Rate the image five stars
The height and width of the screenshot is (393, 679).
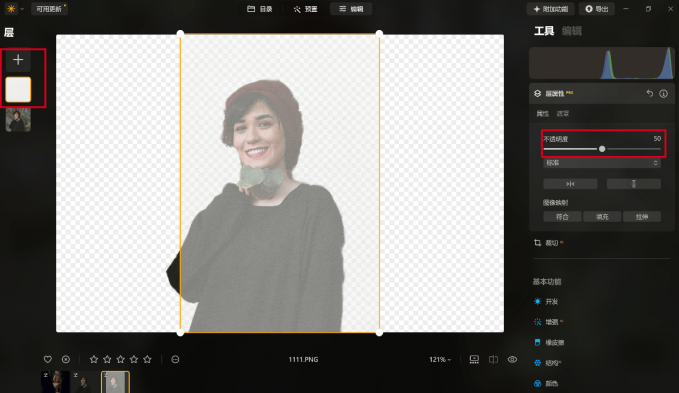pos(147,359)
